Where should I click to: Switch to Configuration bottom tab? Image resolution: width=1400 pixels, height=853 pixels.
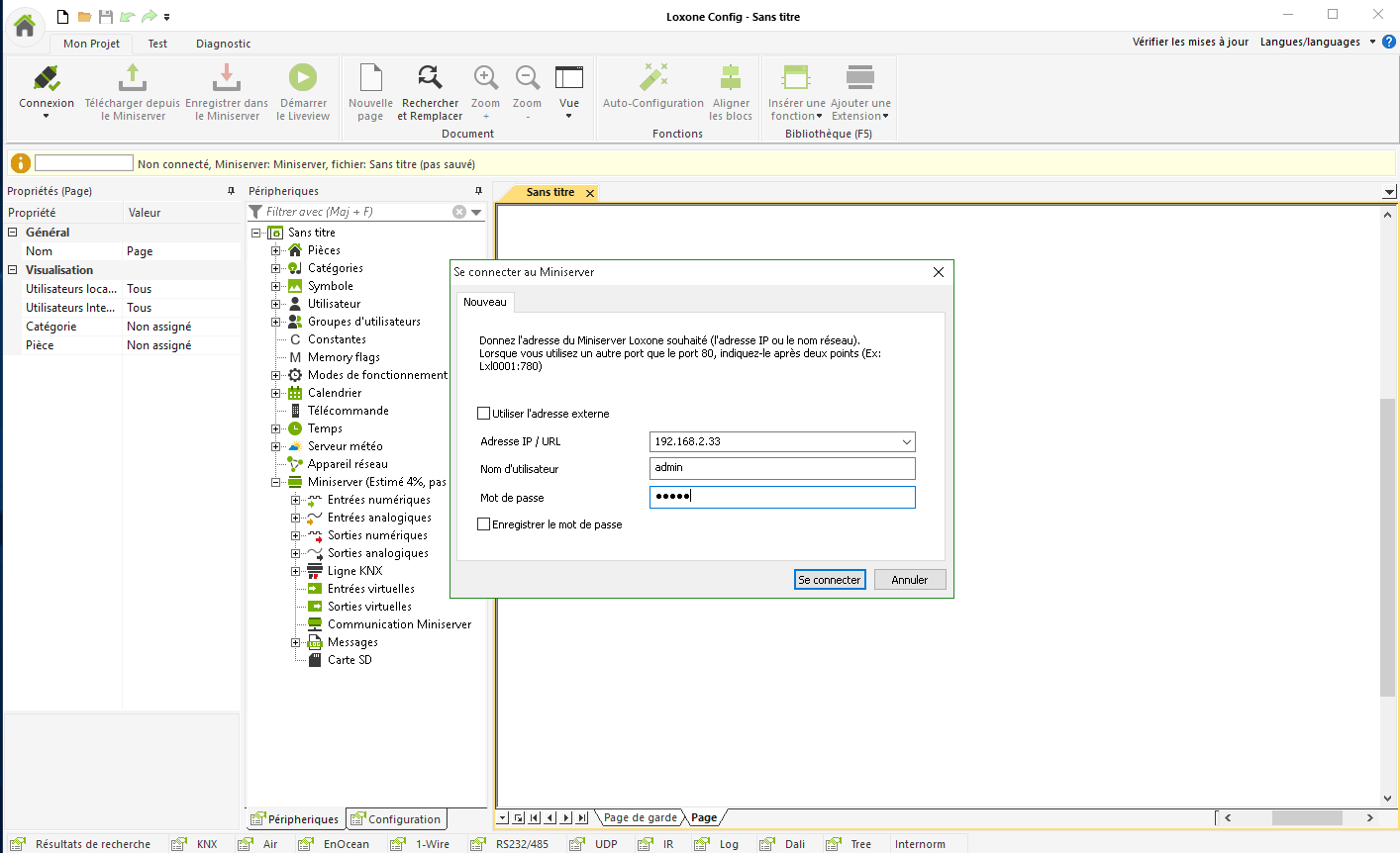[x=396, y=819]
